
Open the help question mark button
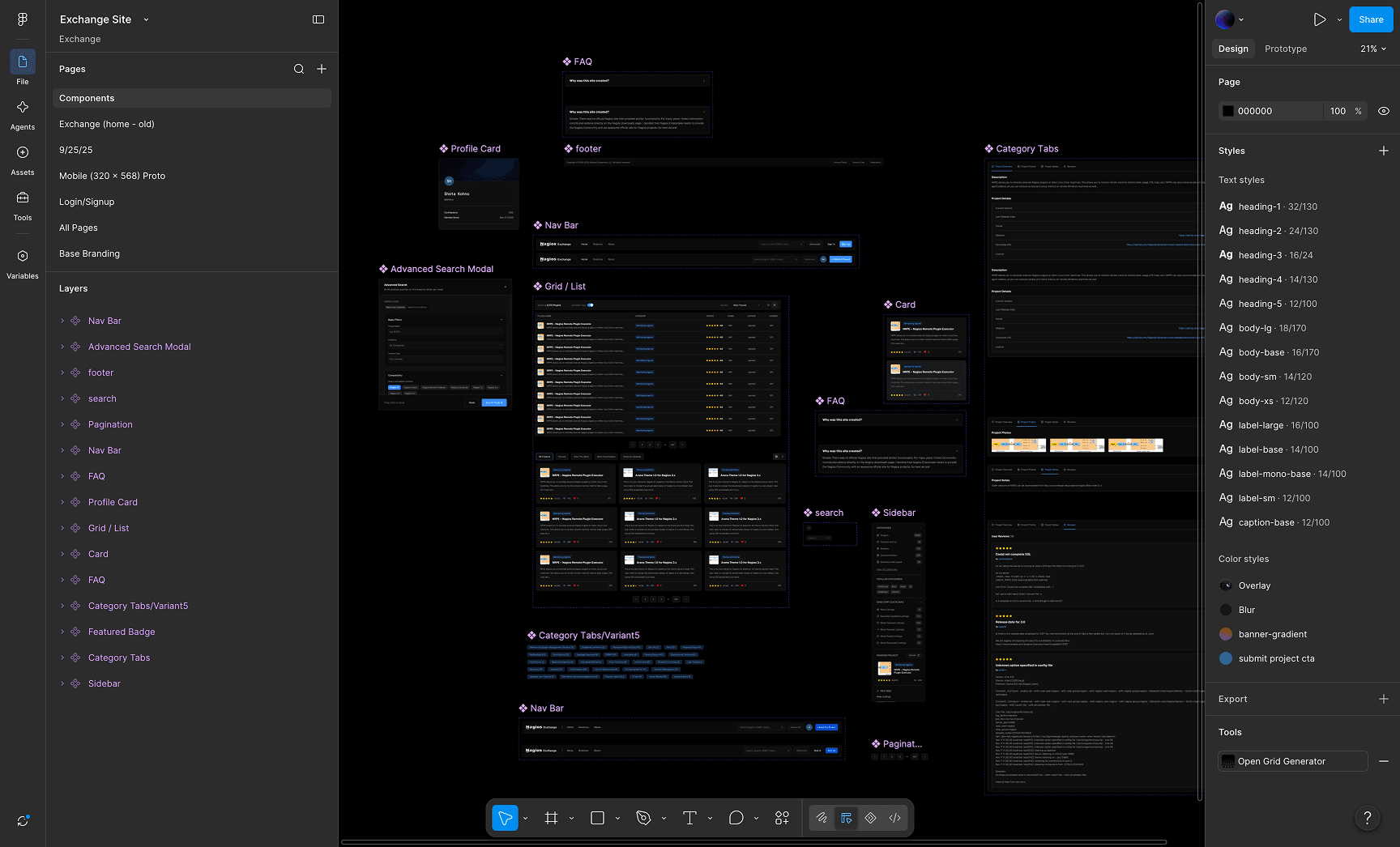click(1368, 818)
